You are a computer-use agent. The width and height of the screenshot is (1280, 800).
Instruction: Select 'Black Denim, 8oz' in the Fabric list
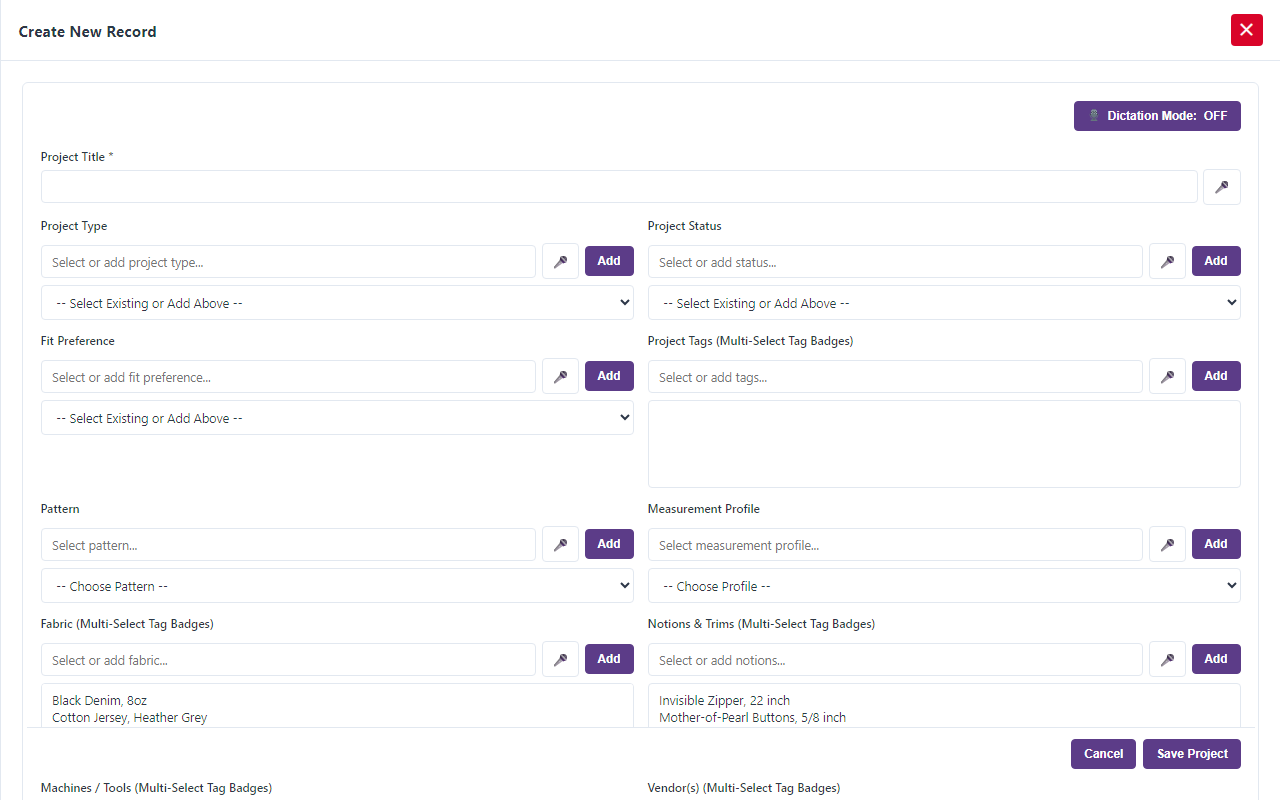pyautogui.click(x=100, y=700)
